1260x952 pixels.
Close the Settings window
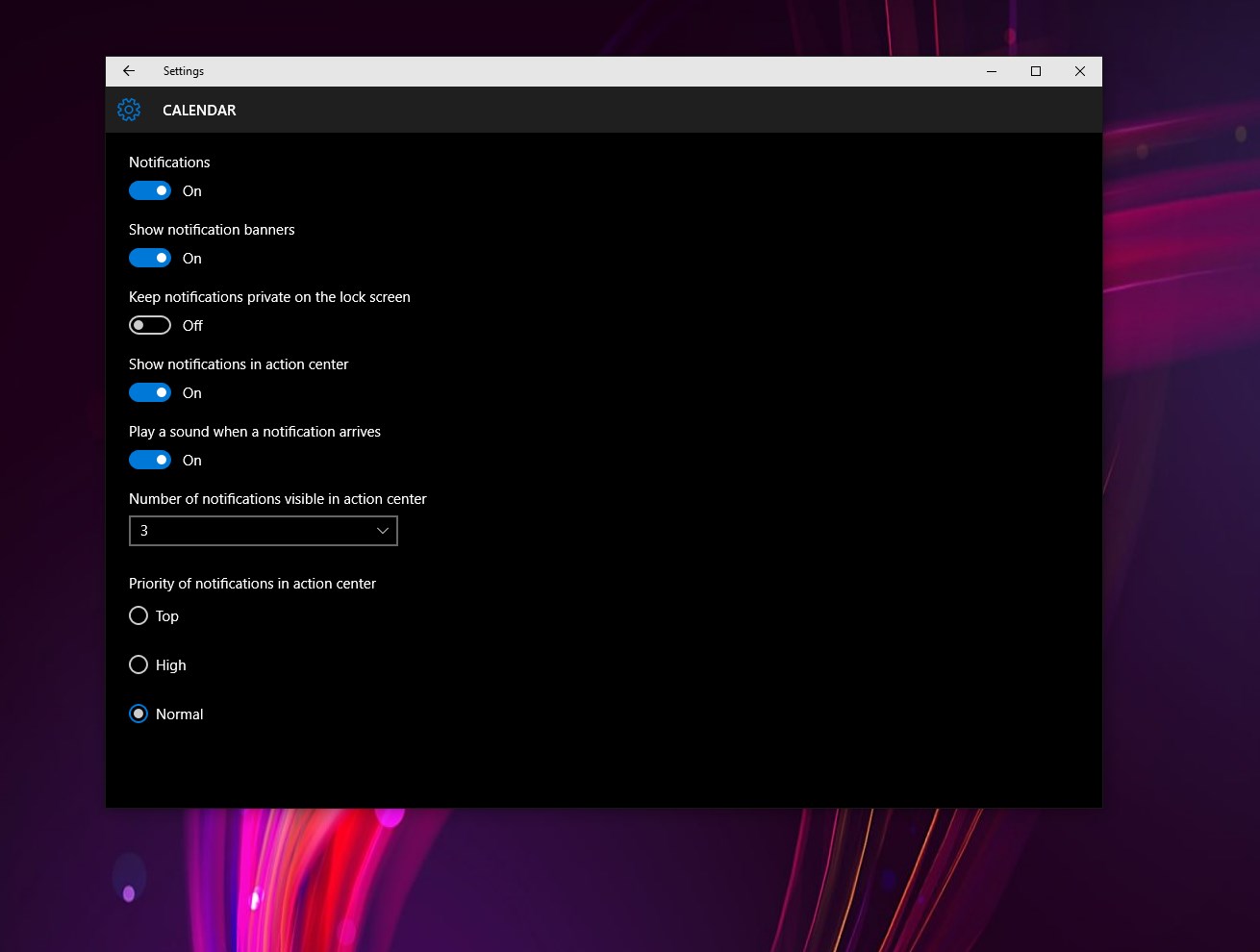1080,71
